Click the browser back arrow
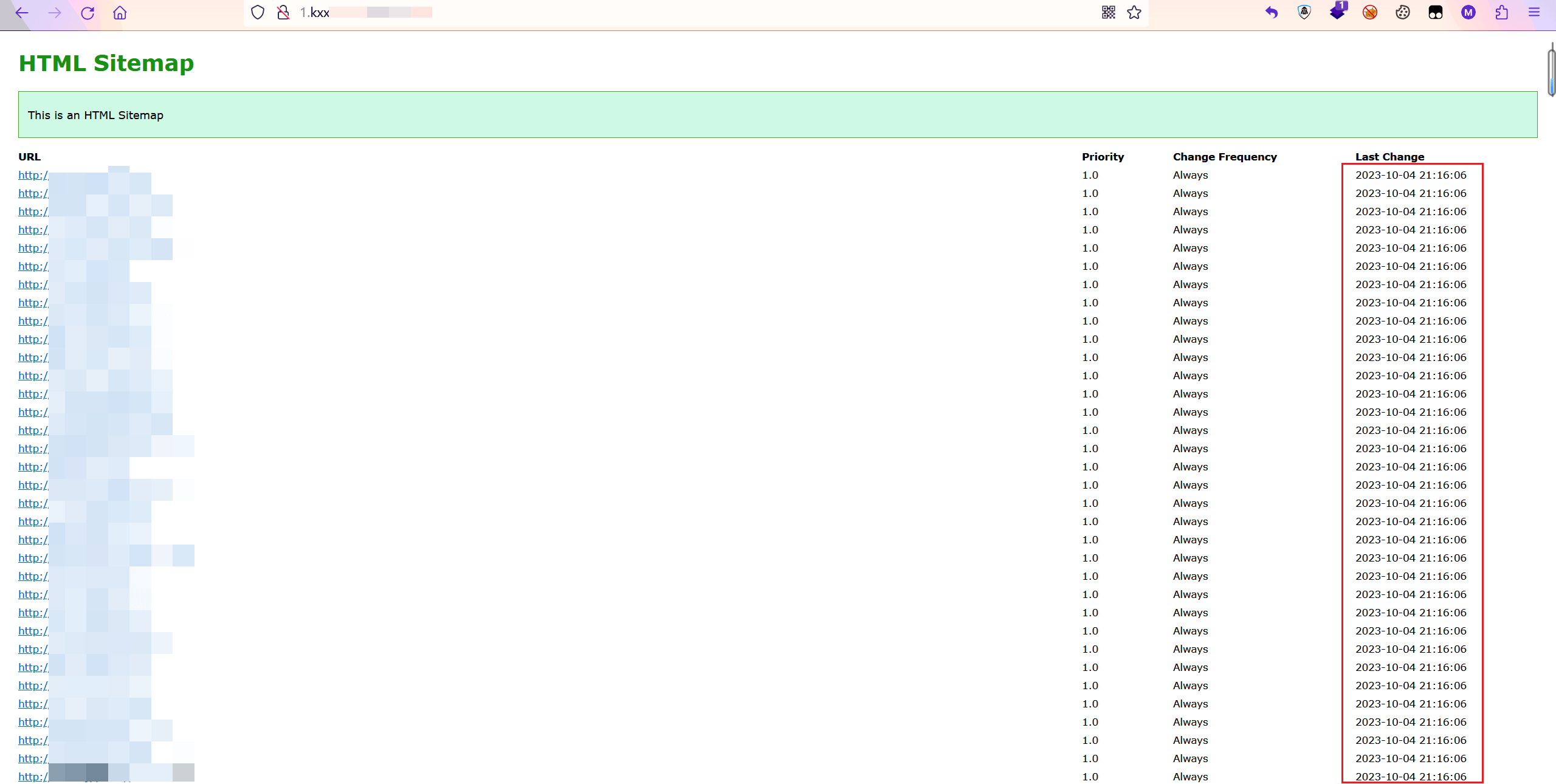 click(x=22, y=13)
